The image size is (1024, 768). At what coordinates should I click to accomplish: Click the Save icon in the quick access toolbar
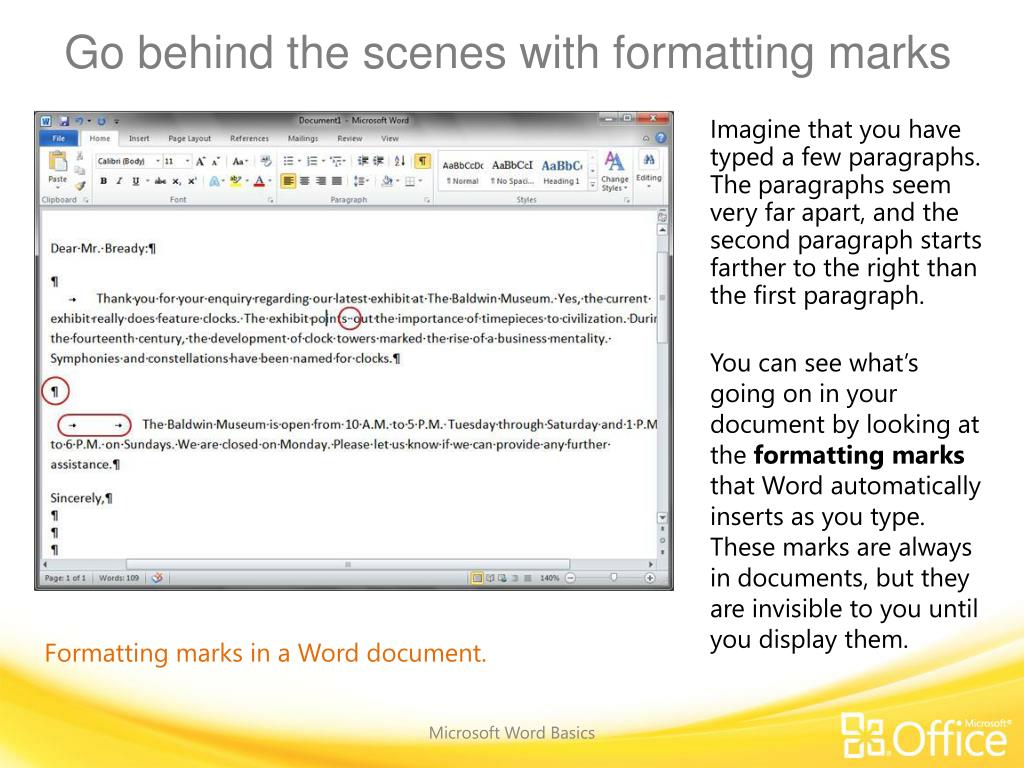(x=64, y=121)
